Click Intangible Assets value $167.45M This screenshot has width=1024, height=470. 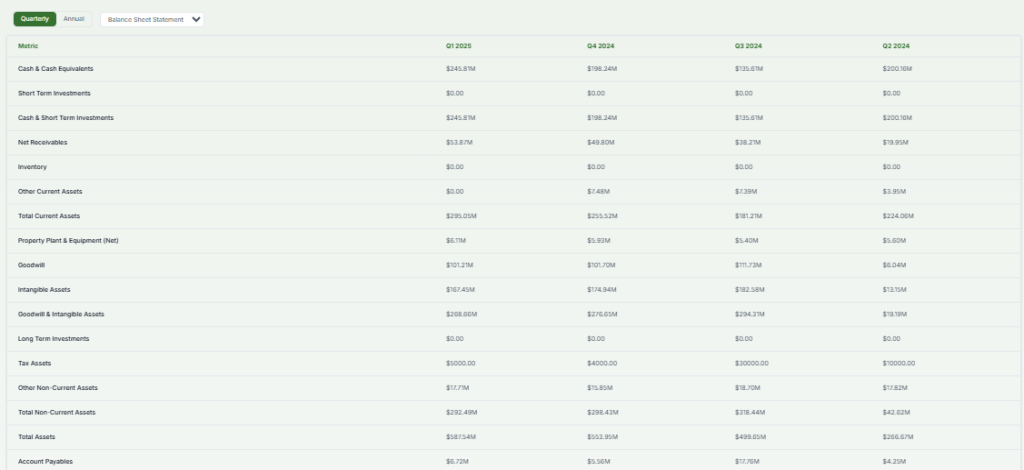tap(460, 290)
